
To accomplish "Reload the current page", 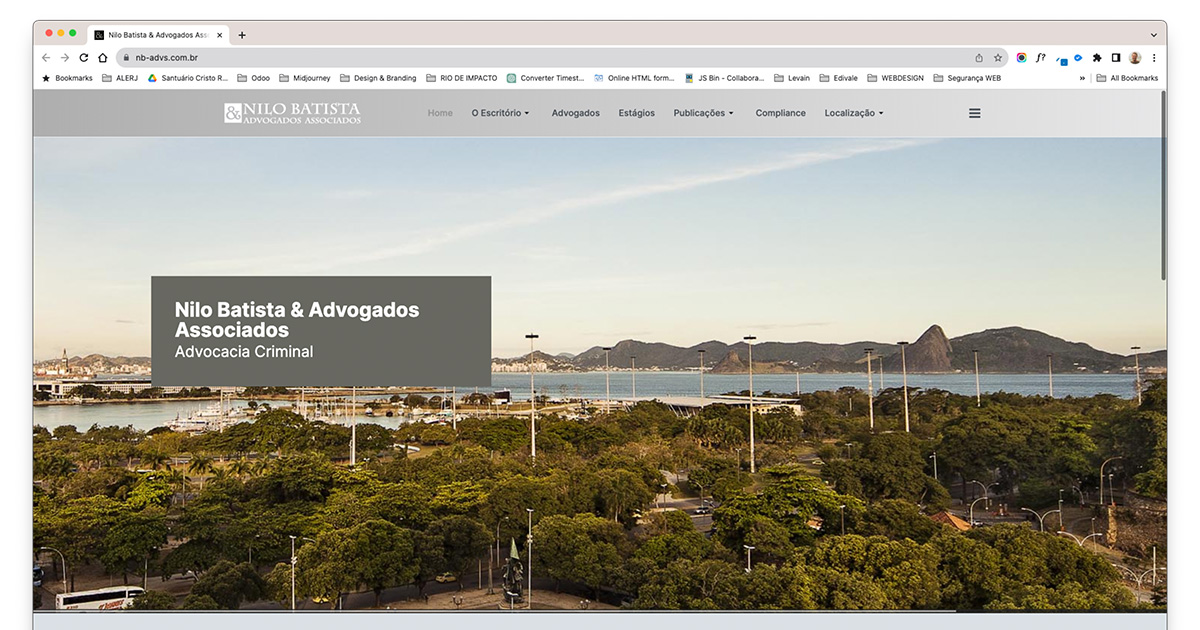I will 84,58.
